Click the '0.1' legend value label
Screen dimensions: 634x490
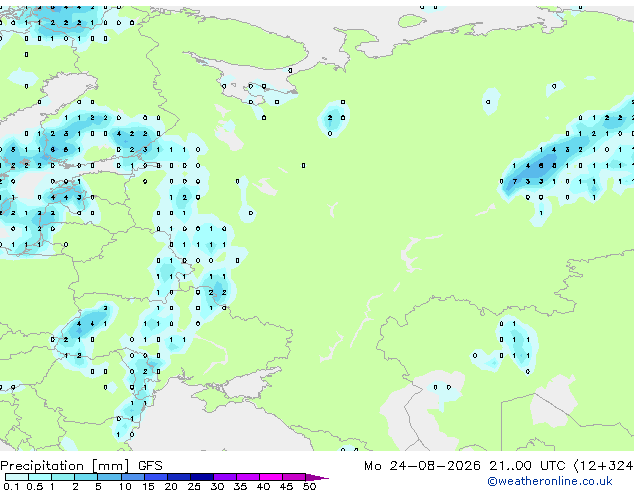[11, 486]
